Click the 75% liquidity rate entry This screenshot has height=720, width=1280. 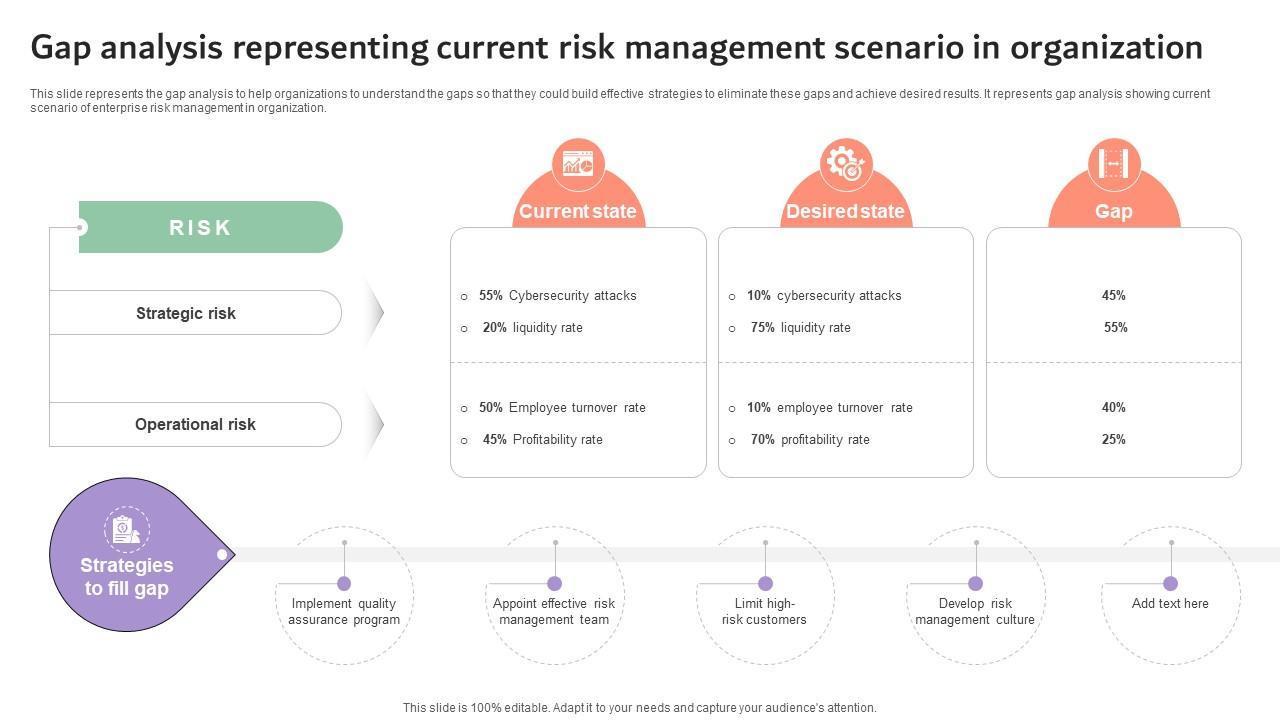click(800, 328)
